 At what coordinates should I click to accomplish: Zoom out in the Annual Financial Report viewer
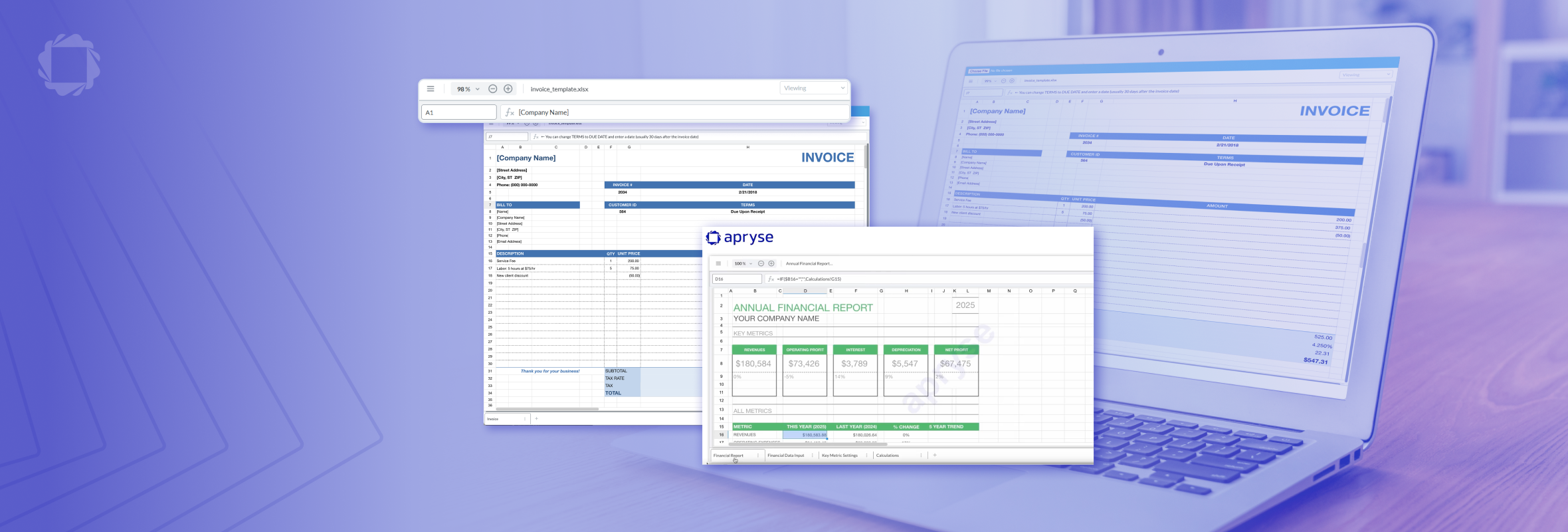(761, 263)
